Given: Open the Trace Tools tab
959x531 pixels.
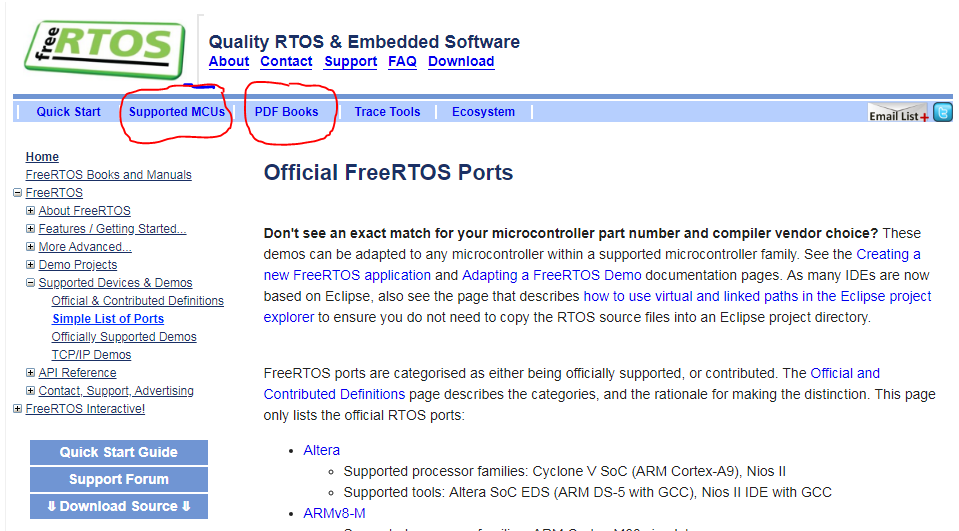Looking at the screenshot, I should point(387,112).
